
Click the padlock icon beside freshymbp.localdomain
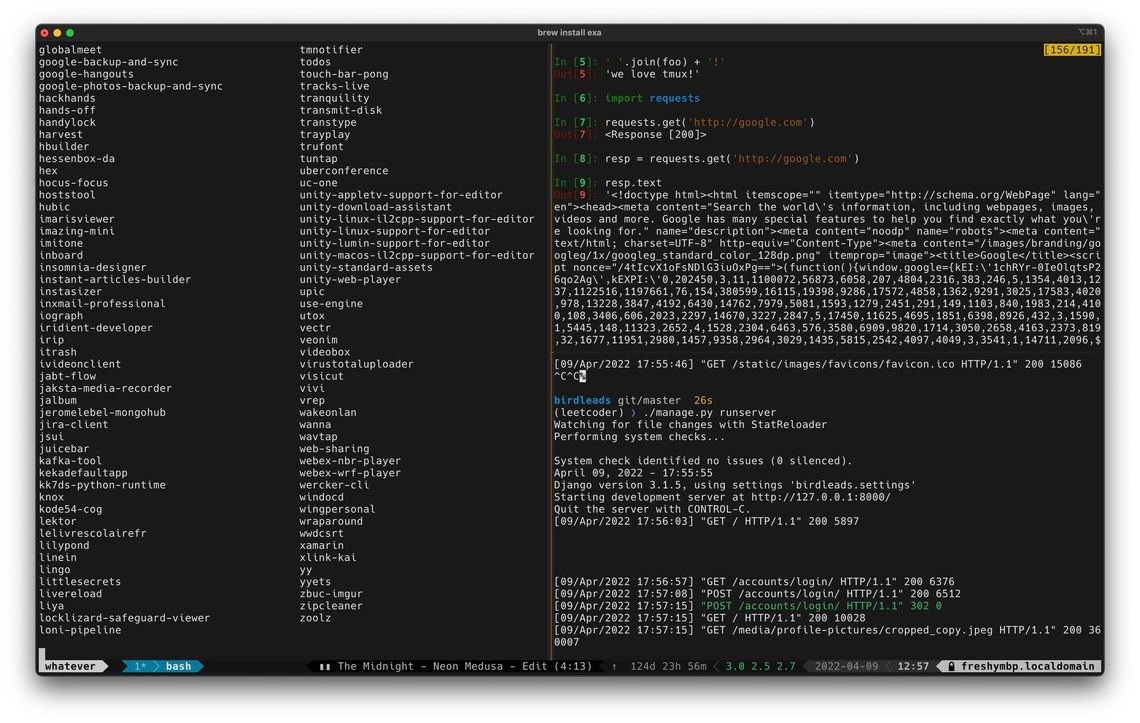(x=951, y=666)
